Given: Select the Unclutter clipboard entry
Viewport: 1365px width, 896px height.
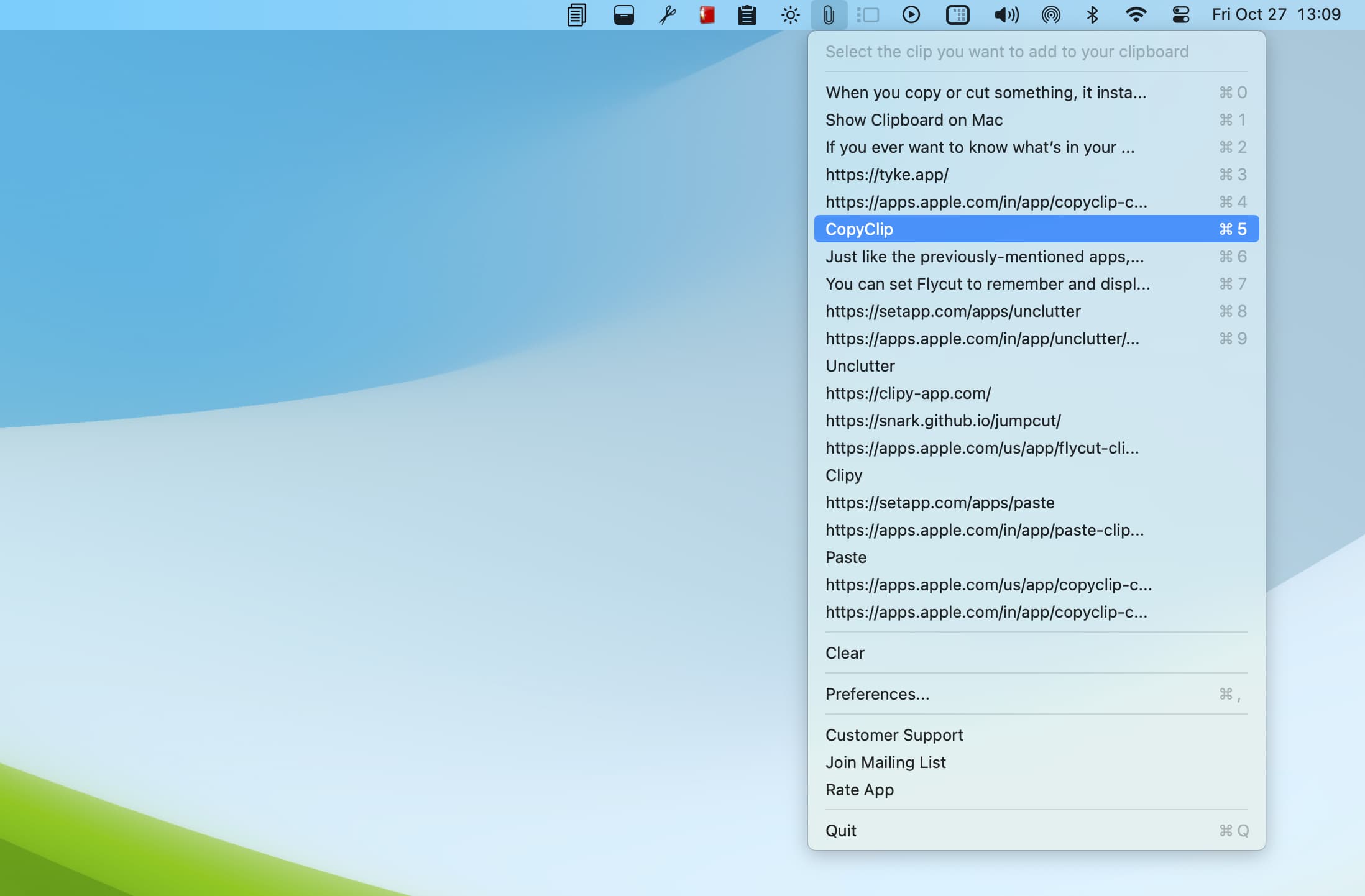Looking at the screenshot, I should point(860,365).
